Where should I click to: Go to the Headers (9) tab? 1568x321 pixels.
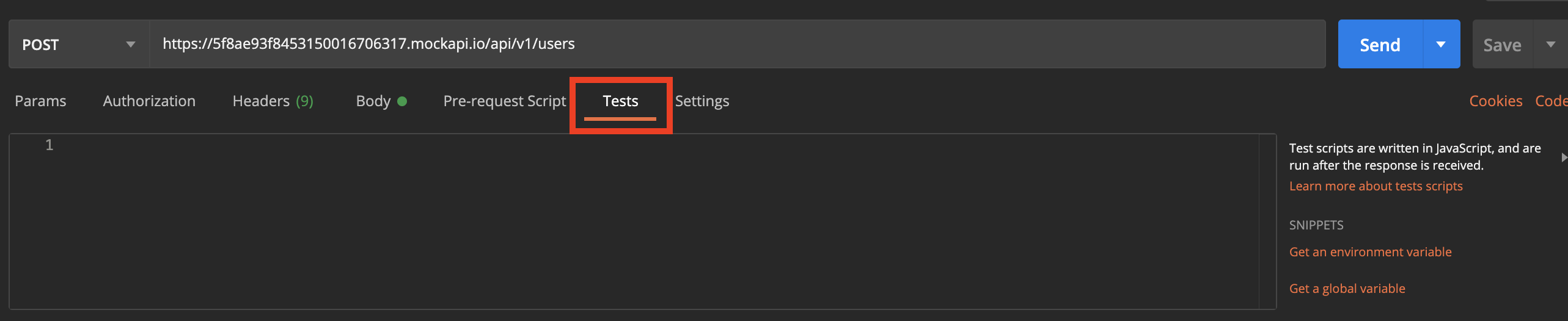[x=273, y=101]
